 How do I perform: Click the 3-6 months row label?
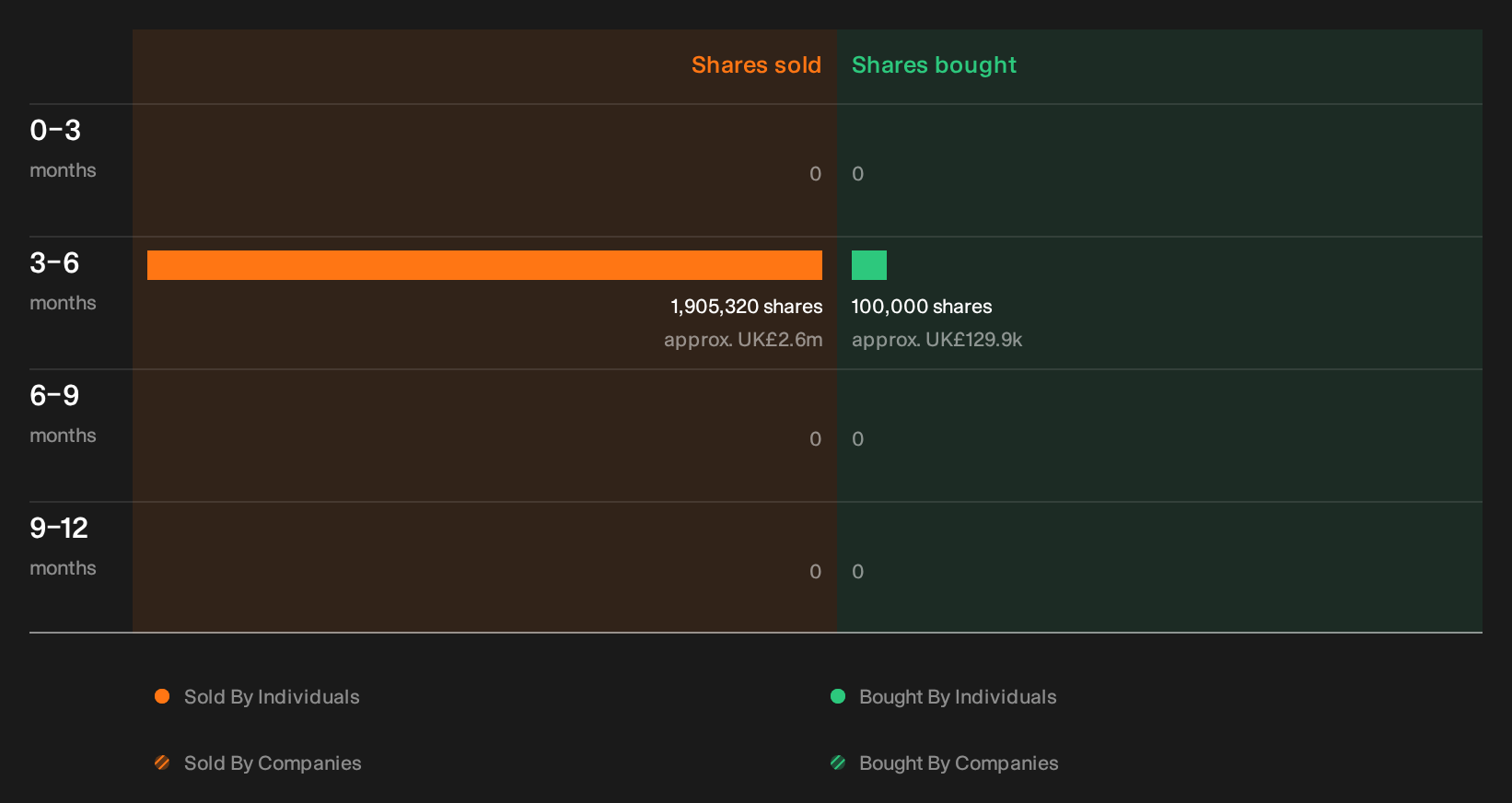63,281
